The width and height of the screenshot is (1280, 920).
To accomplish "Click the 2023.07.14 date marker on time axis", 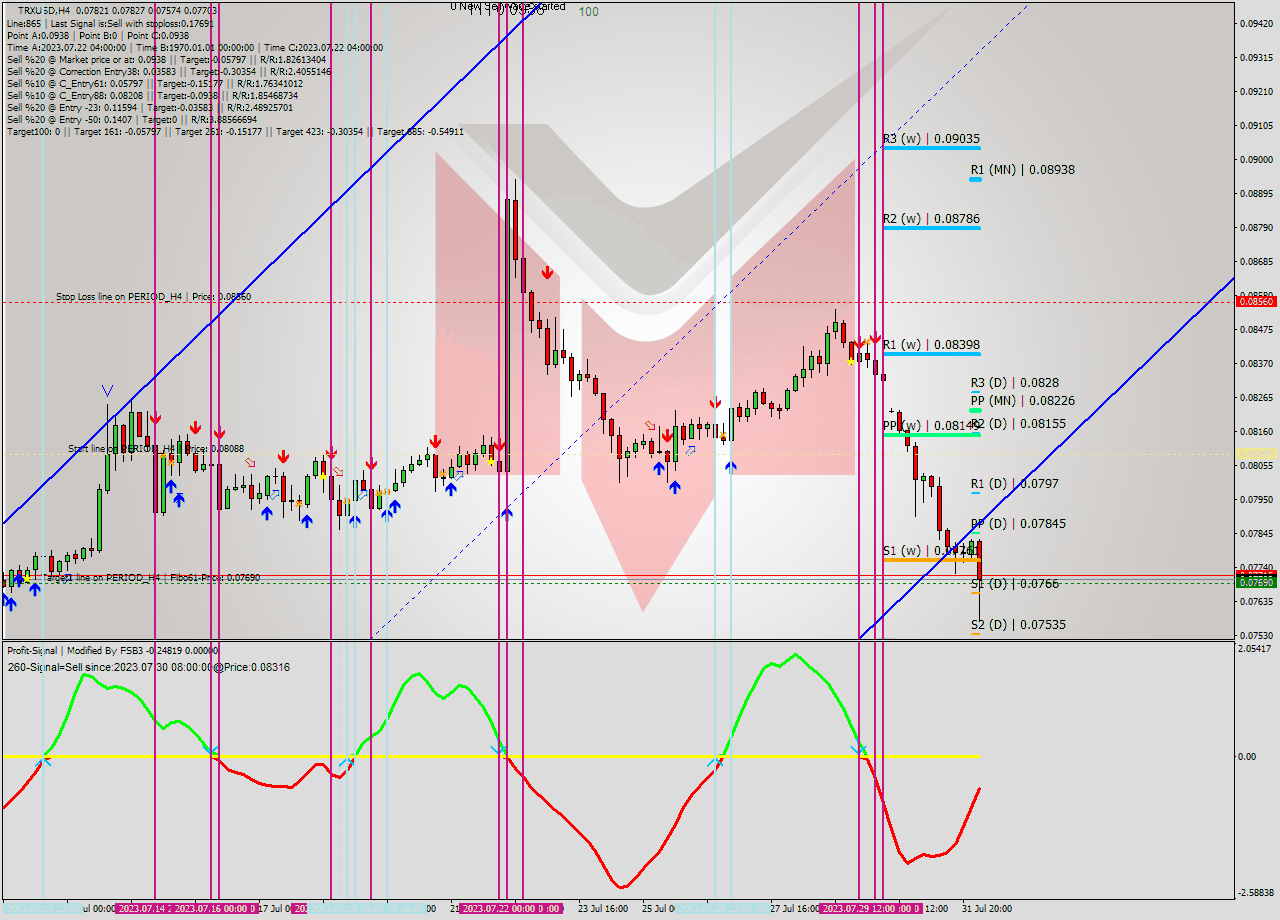I will (x=143, y=909).
